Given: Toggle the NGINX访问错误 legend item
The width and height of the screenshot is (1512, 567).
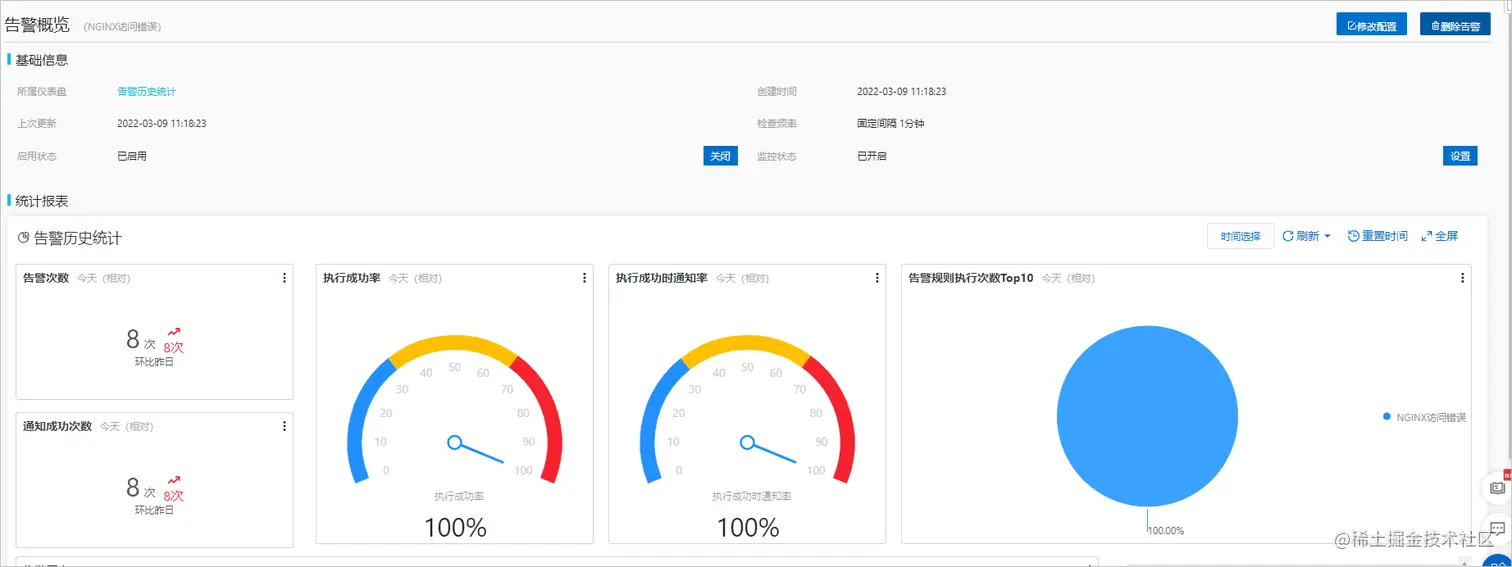Looking at the screenshot, I should (x=1424, y=417).
